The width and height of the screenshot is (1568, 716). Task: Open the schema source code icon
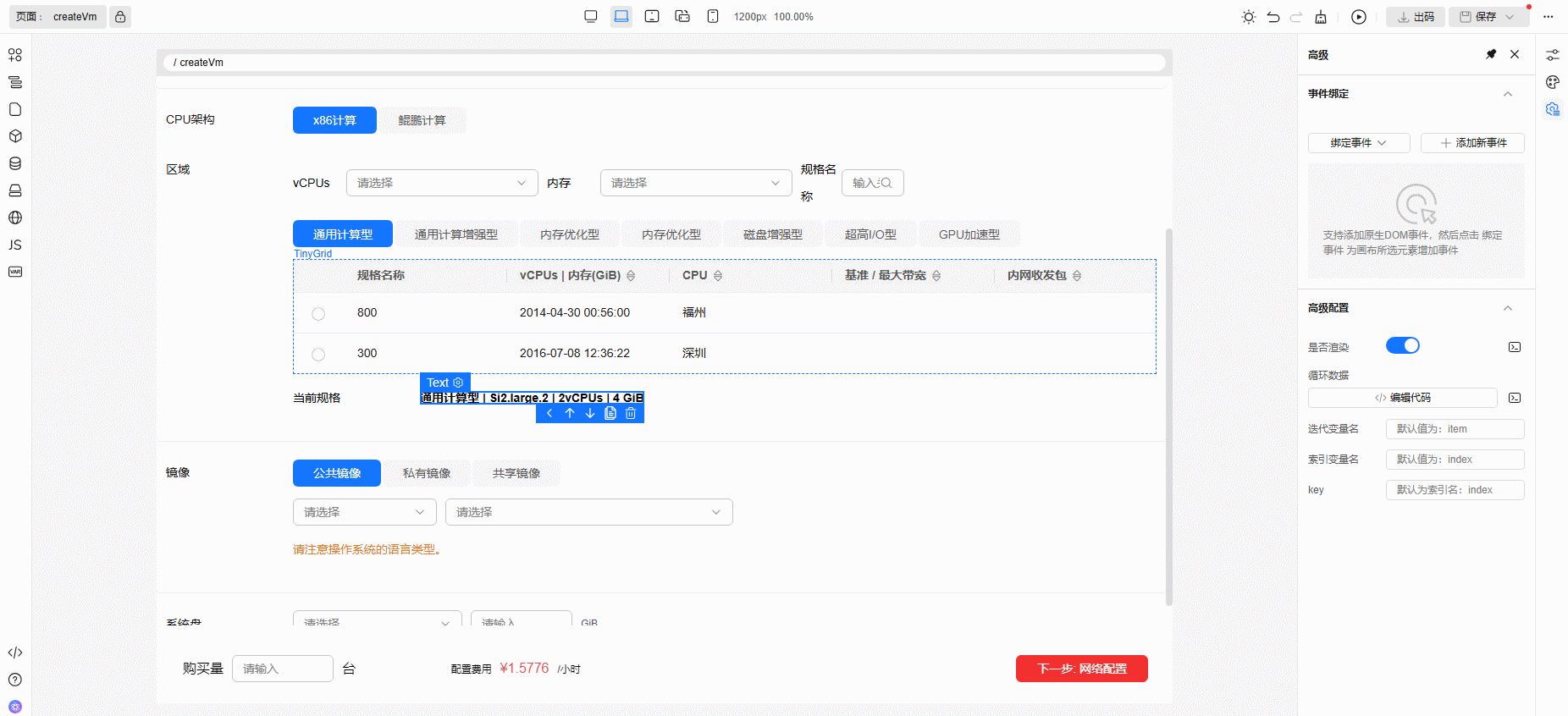tap(15, 653)
